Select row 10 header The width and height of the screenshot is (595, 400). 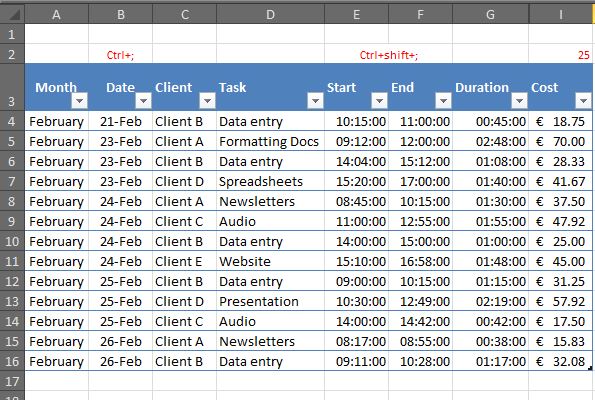[x=12, y=241]
